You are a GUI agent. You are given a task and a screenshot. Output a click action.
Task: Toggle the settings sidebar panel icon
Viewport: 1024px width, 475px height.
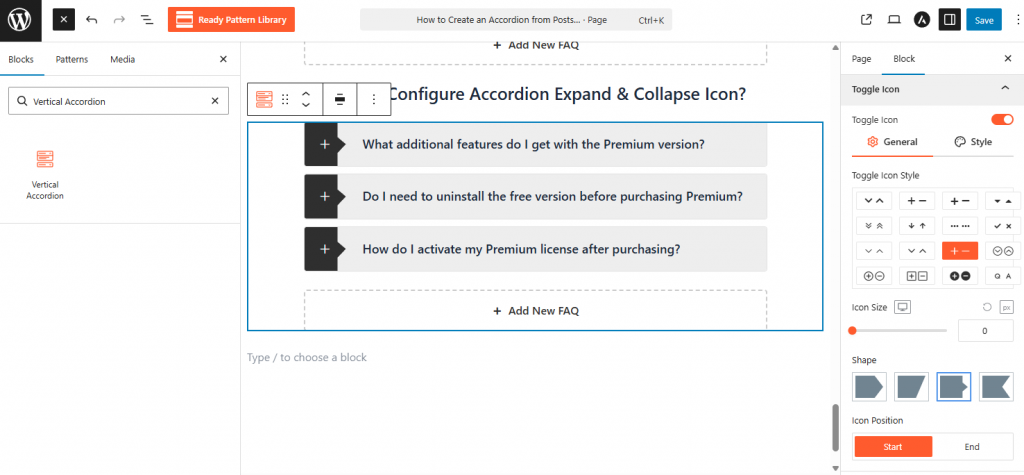[947, 20]
